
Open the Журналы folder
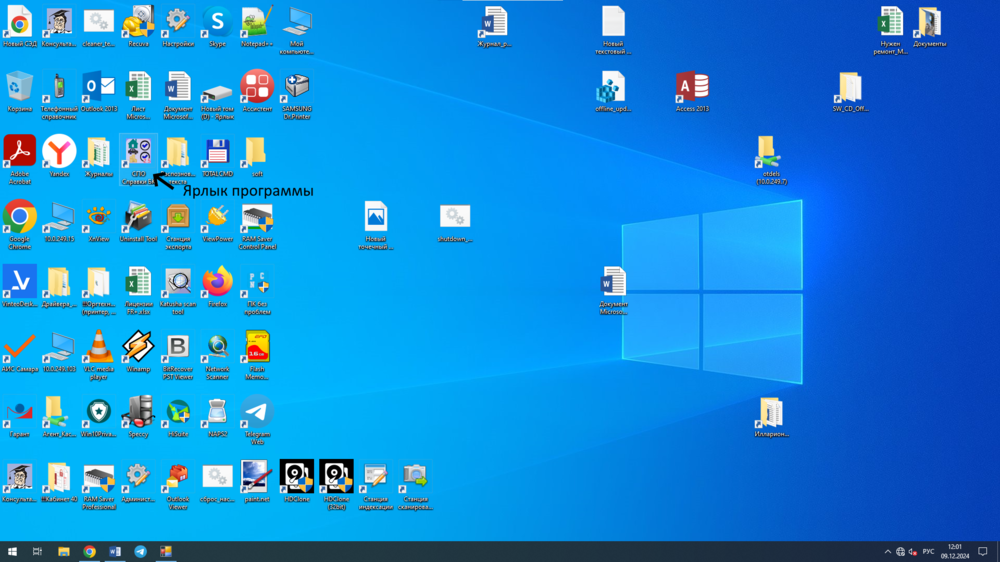tap(99, 157)
